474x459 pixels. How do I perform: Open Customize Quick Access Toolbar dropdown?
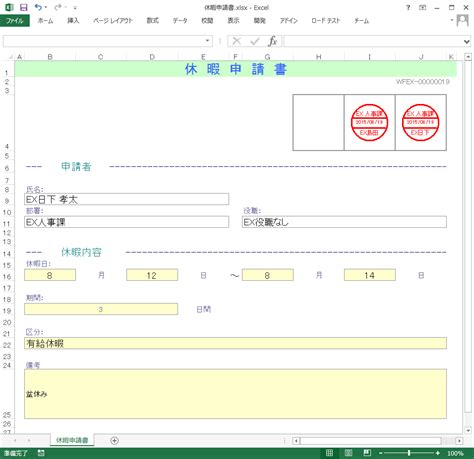pos(75,8)
